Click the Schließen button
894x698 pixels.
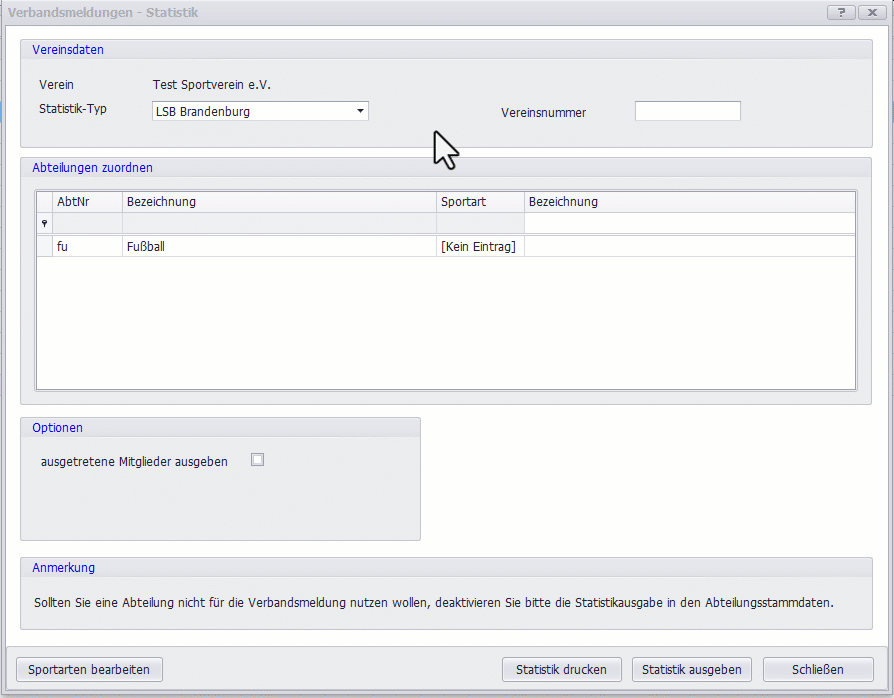tap(817, 670)
